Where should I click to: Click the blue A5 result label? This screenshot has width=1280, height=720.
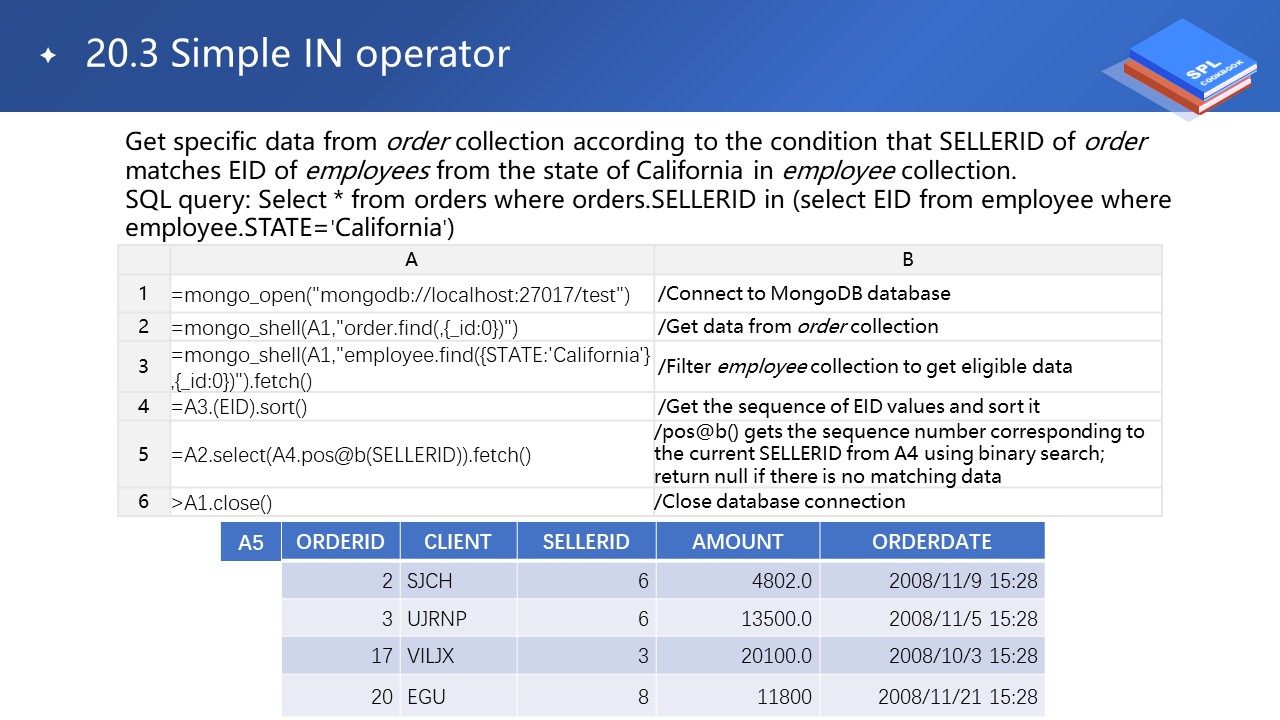pyautogui.click(x=251, y=542)
